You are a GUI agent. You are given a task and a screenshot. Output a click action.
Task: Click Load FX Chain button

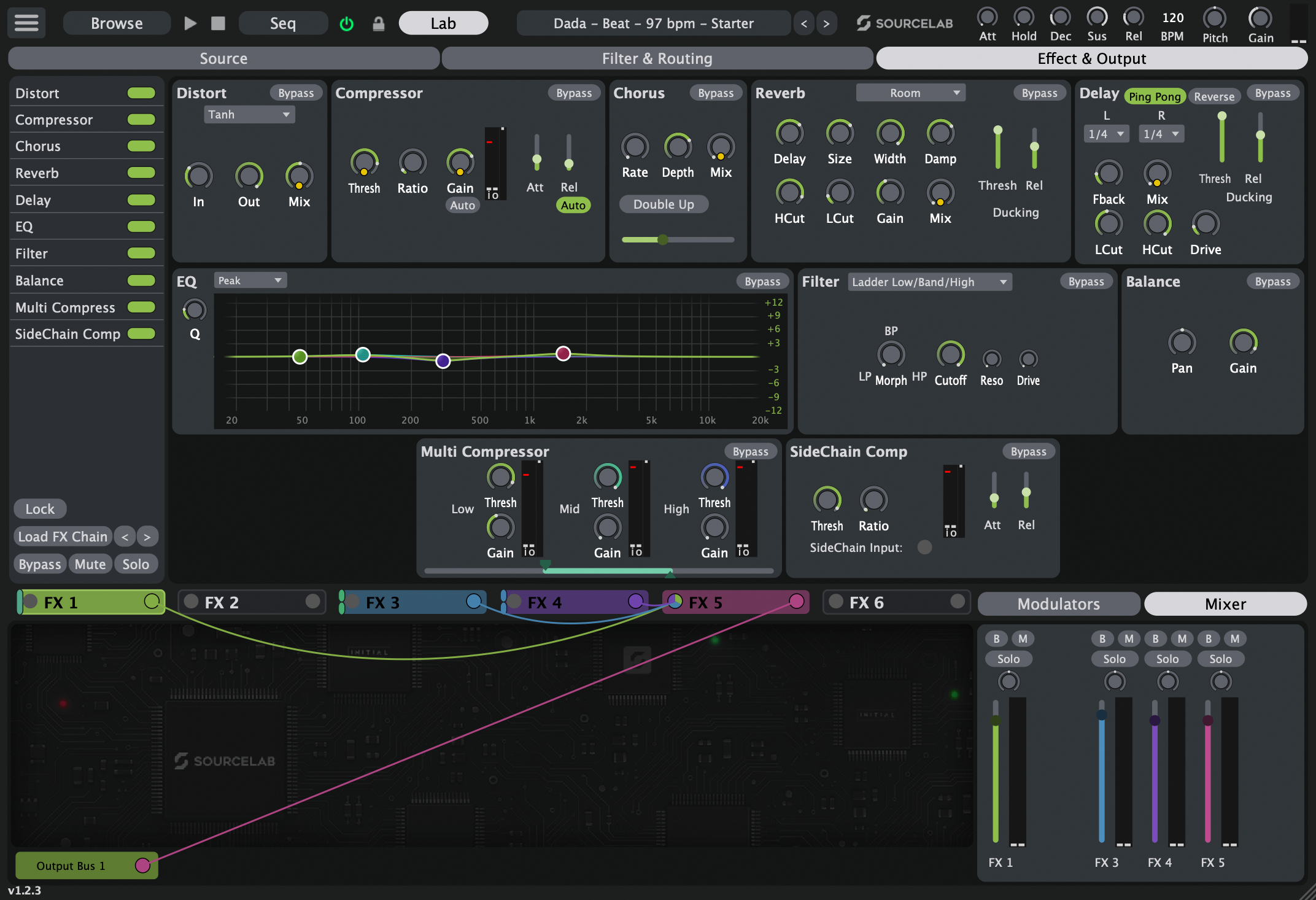point(63,537)
